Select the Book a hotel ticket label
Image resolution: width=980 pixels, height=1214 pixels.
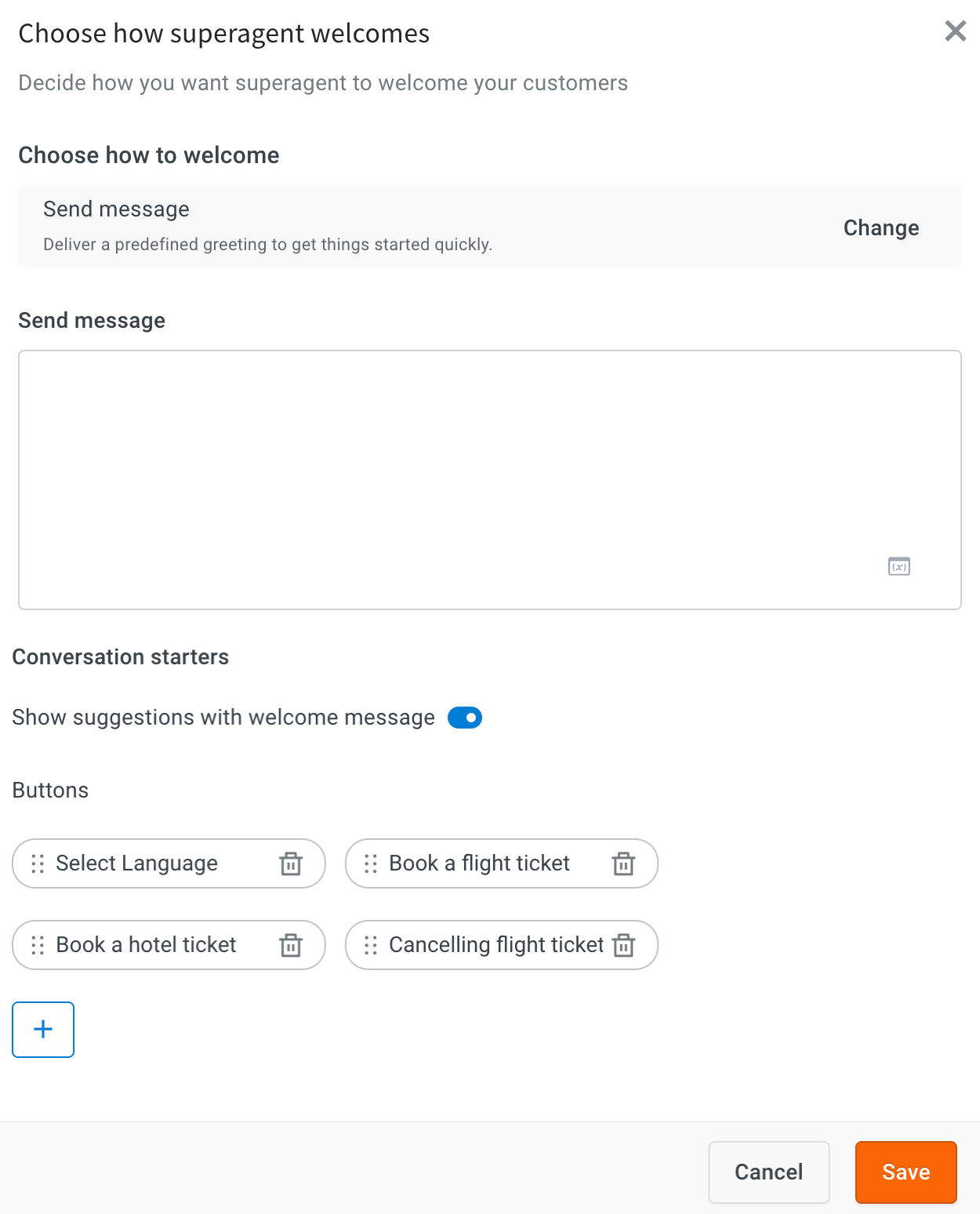146,945
